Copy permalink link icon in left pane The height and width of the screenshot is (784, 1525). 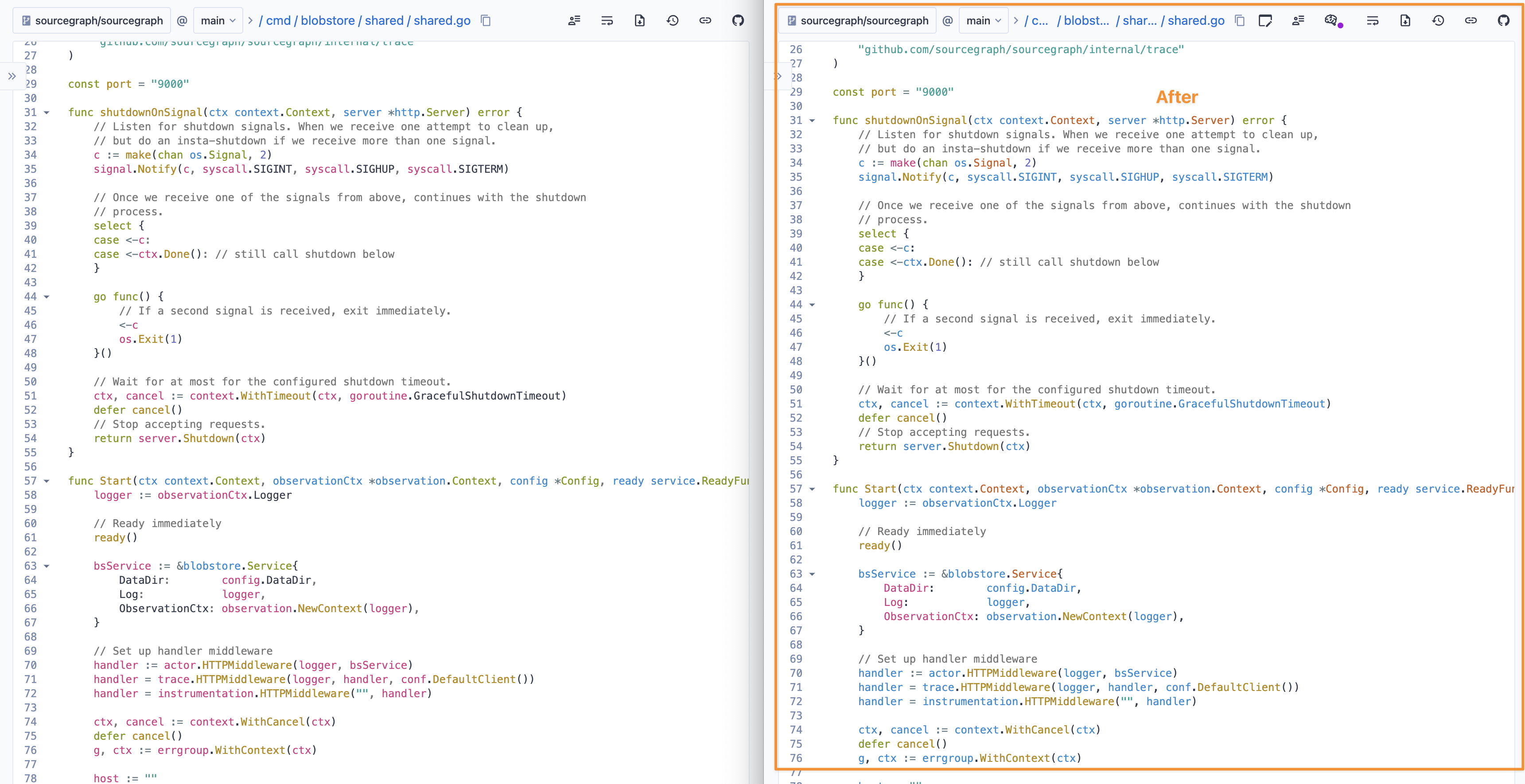point(705,21)
